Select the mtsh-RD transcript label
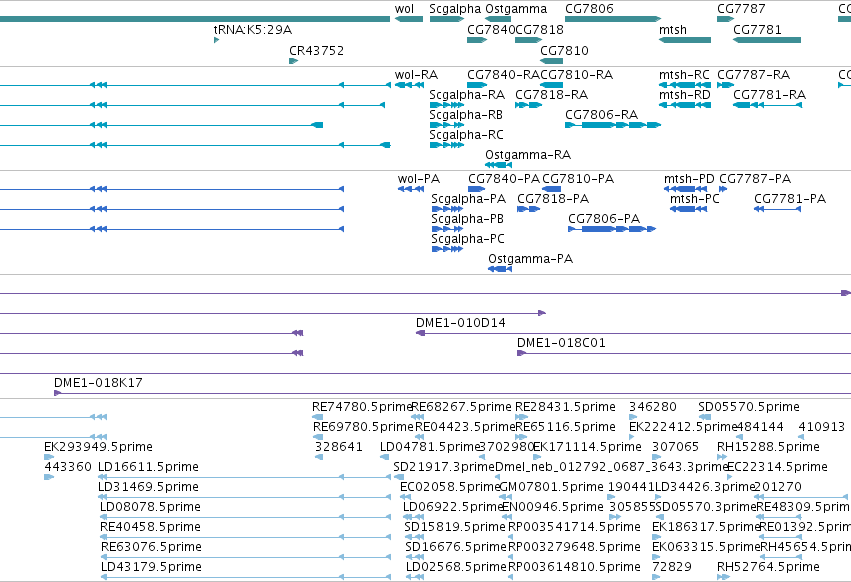 pyautogui.click(x=684, y=95)
